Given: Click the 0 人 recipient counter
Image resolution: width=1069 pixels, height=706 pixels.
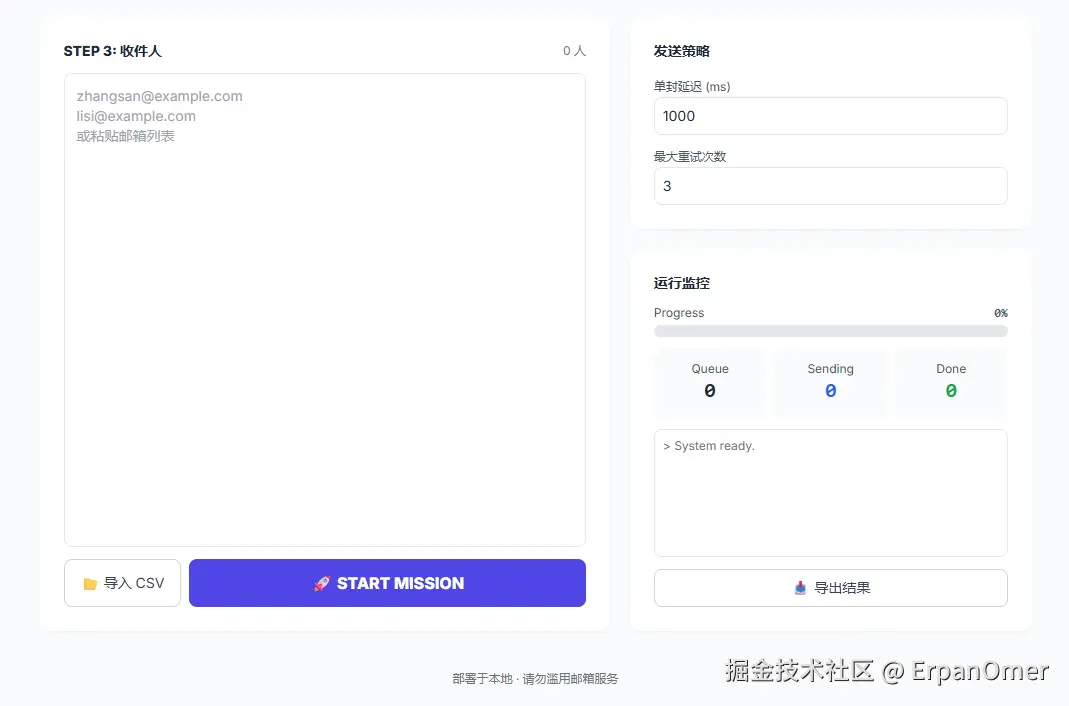Looking at the screenshot, I should 574,51.
